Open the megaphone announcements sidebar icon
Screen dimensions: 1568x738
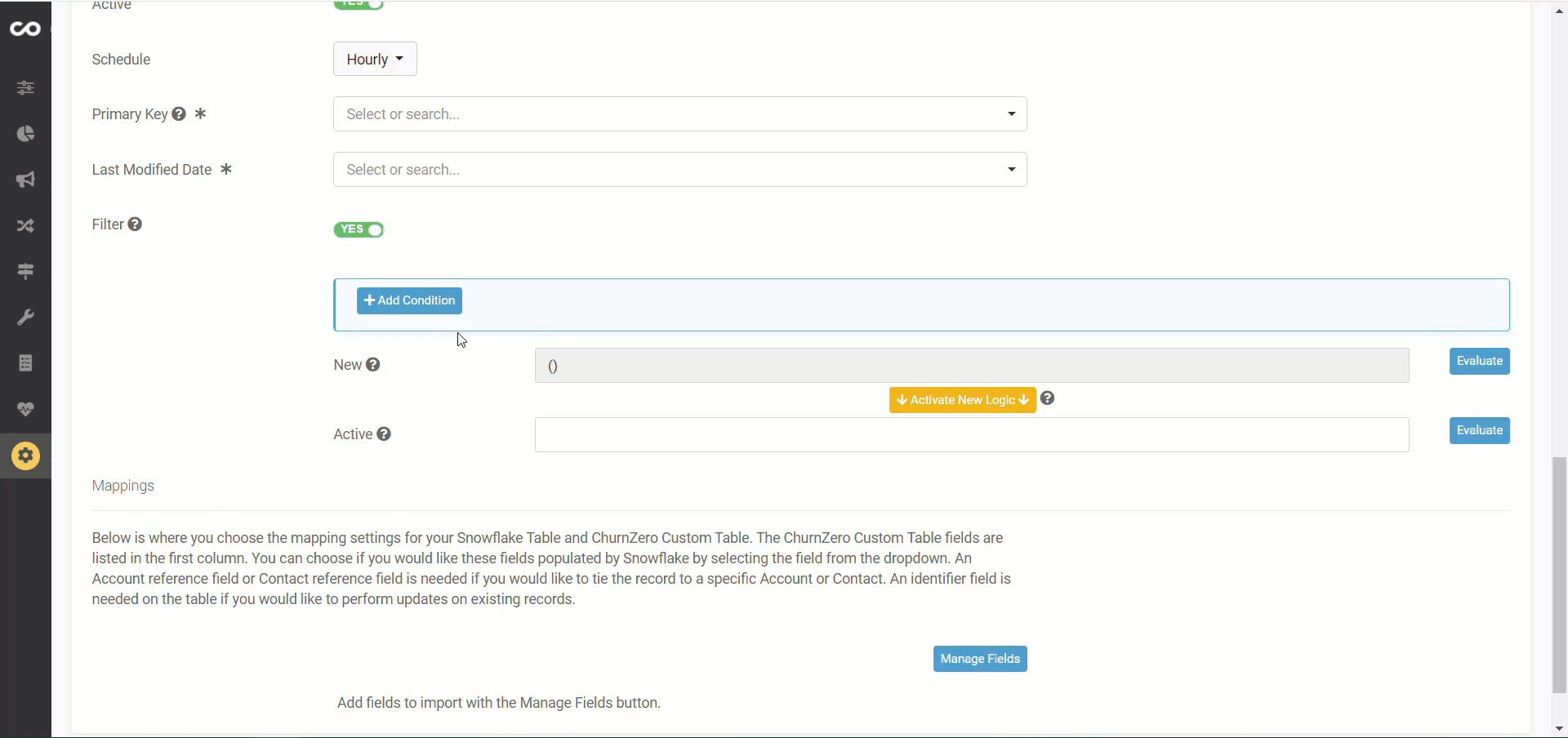(25, 180)
